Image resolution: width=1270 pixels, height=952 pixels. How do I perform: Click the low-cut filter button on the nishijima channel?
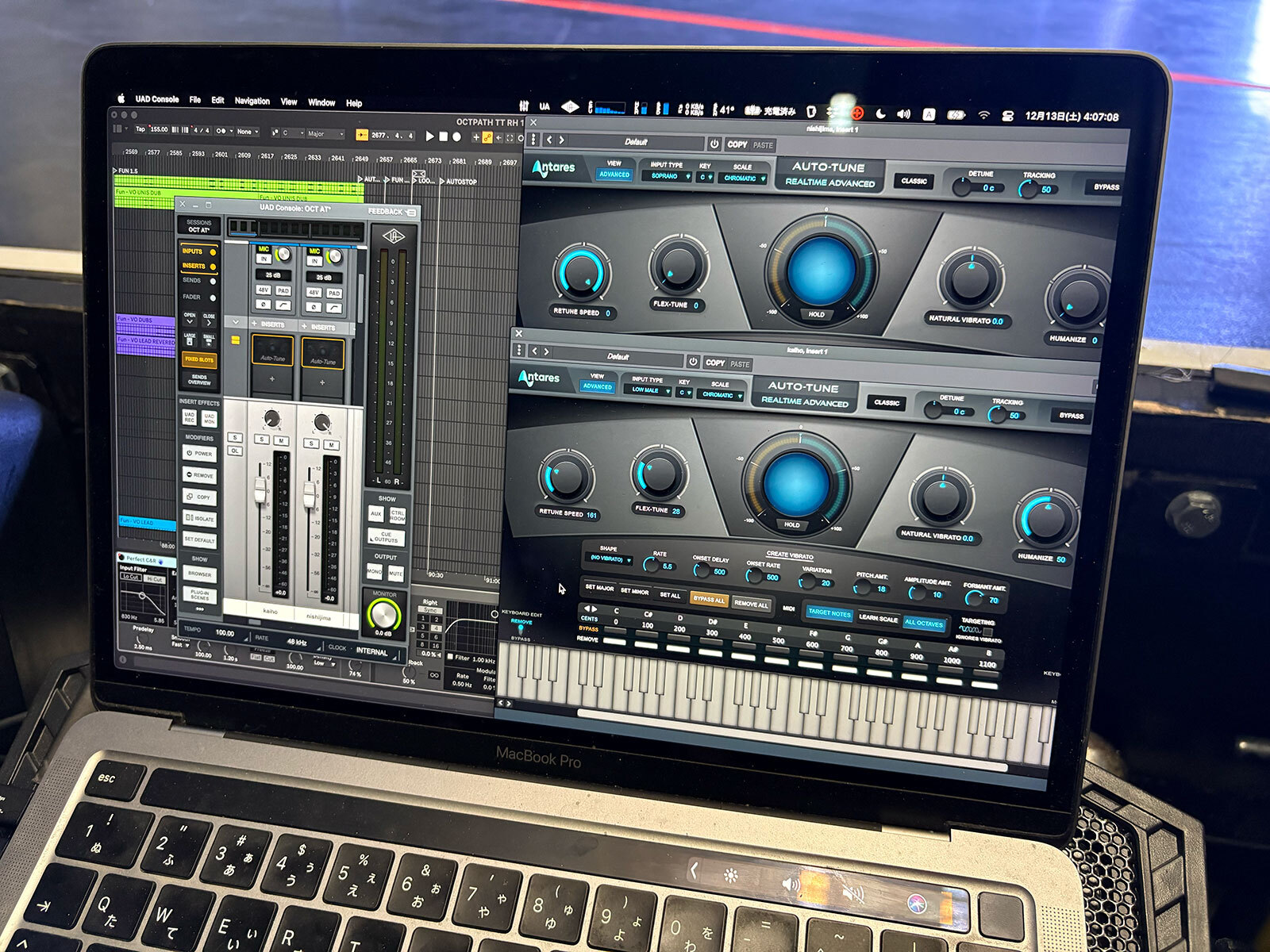coord(334,307)
